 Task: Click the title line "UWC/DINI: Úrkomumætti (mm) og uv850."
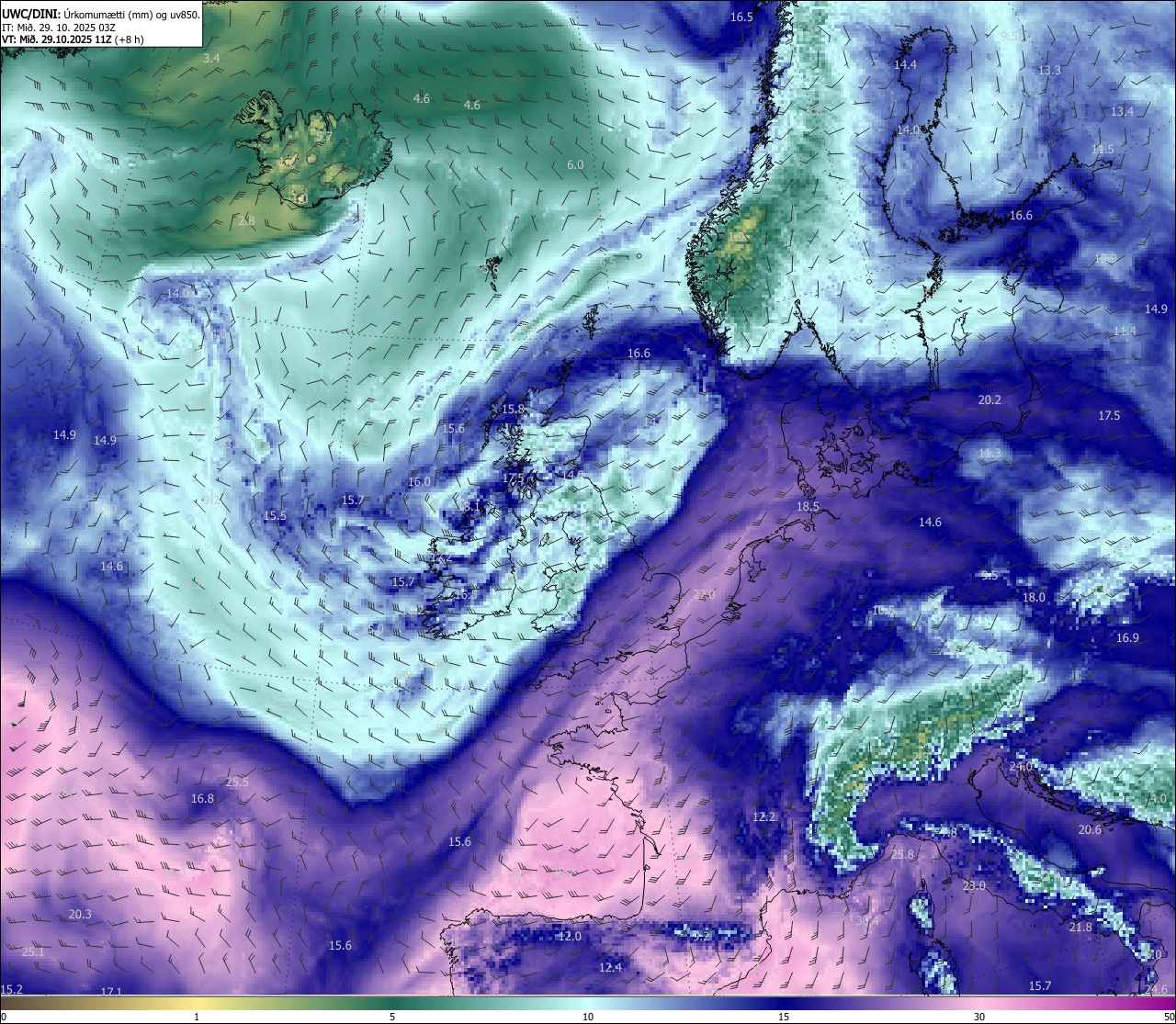[100, 15]
